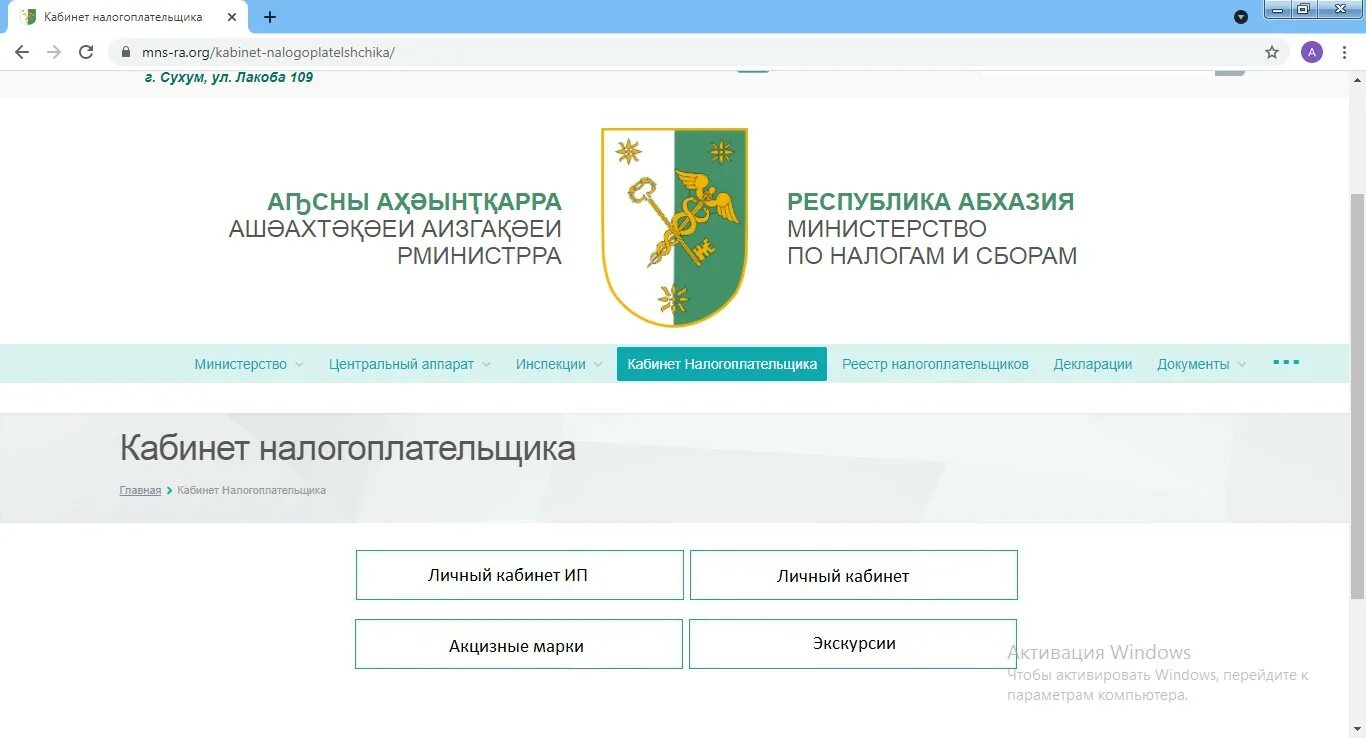This screenshot has height=738, width=1366.
Task: Expand Центральный аппарат menu
Action: pyautogui.click(x=409, y=364)
